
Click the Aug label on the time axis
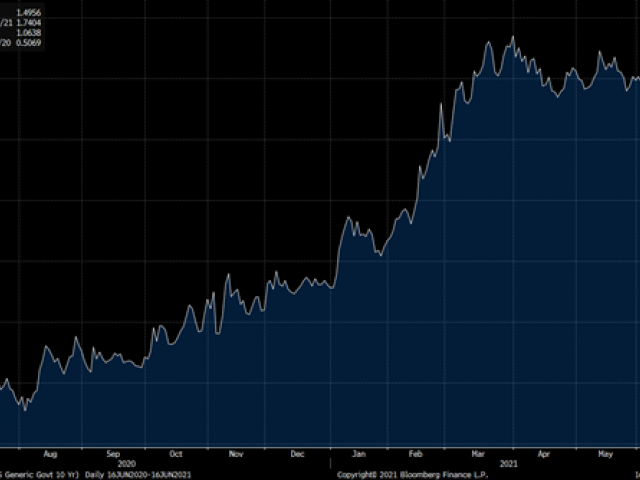(50, 453)
